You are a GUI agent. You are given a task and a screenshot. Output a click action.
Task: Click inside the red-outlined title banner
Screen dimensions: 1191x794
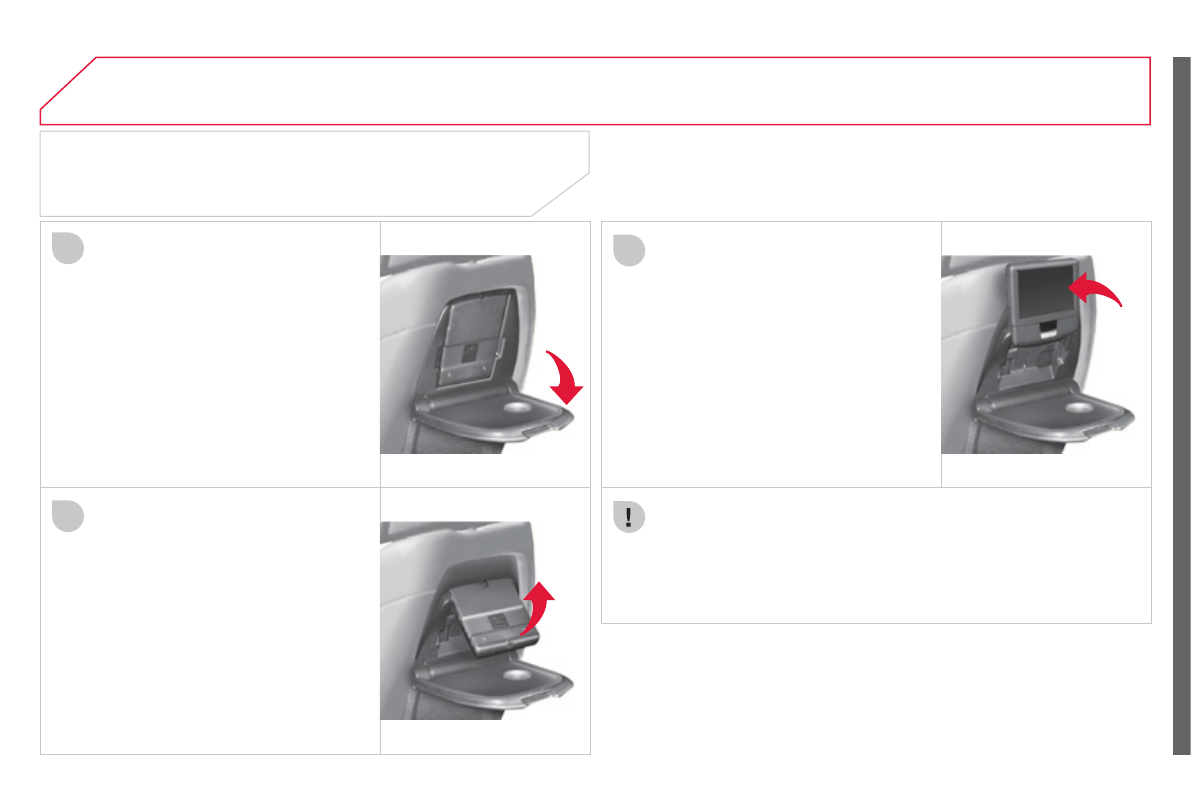point(596,90)
